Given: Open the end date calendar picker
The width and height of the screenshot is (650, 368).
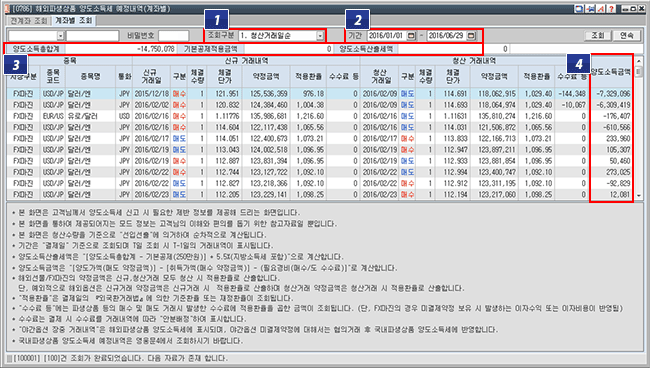Looking at the screenshot, I should pos(471,36).
